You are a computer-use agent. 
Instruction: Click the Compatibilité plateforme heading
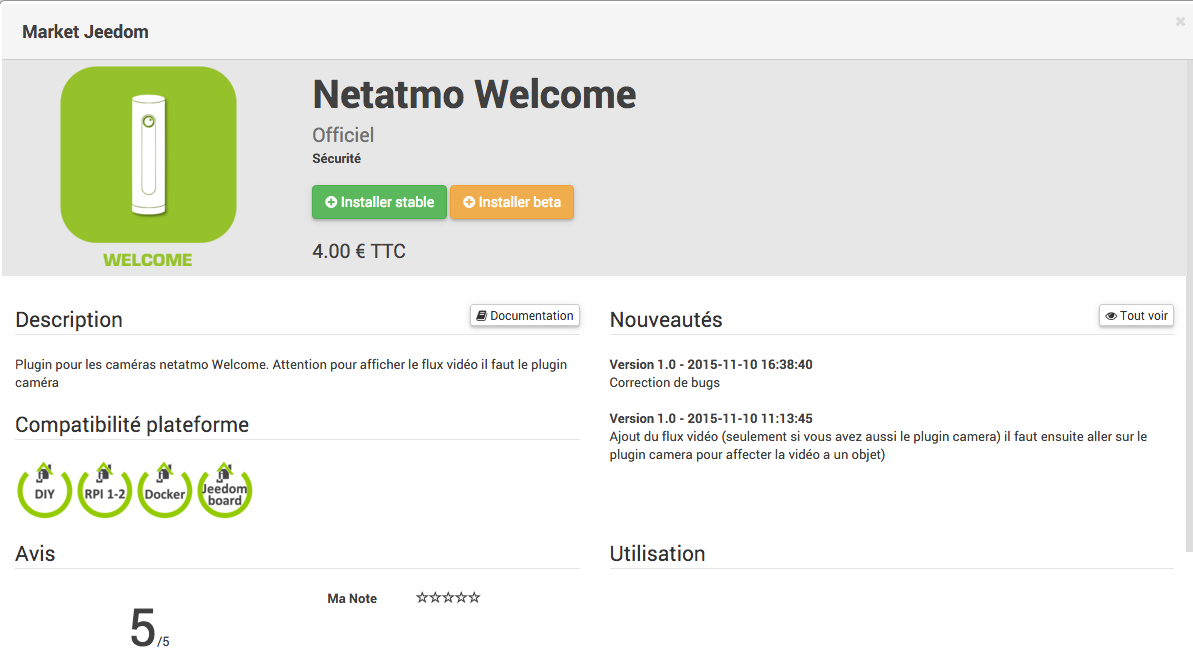(x=132, y=424)
